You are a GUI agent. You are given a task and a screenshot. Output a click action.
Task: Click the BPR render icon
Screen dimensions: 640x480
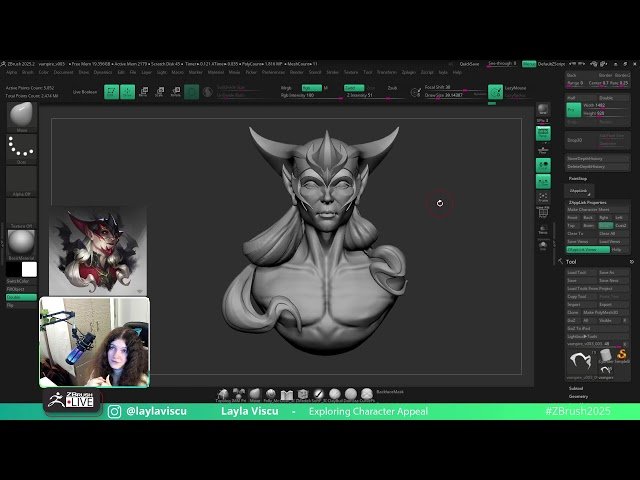click(x=543, y=109)
